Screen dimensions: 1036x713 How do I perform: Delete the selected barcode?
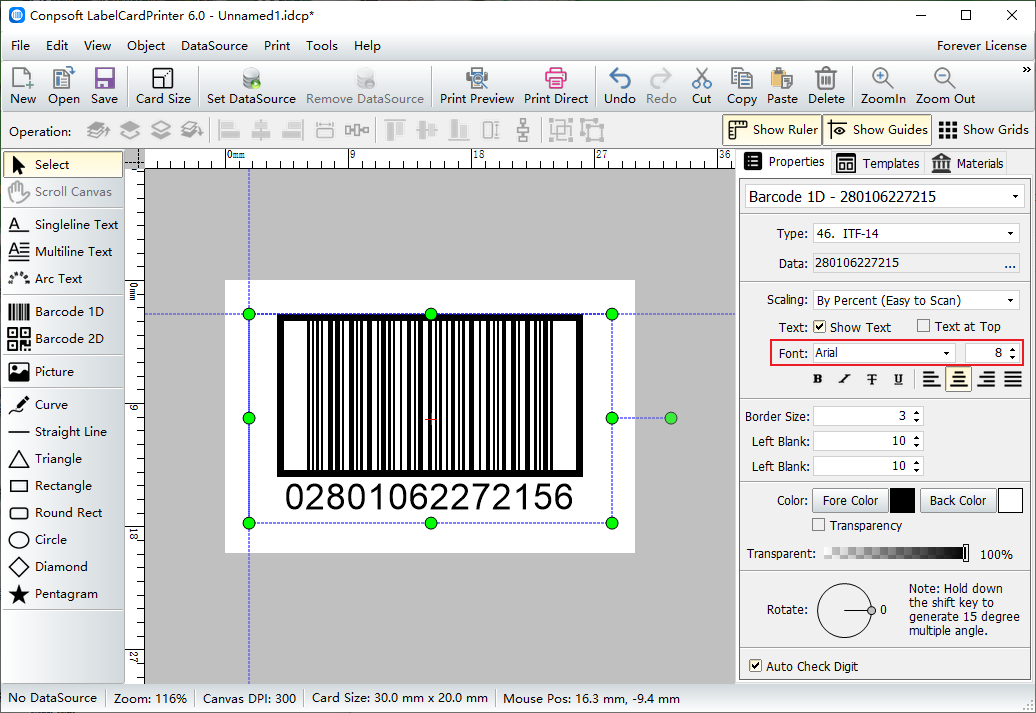(x=826, y=85)
